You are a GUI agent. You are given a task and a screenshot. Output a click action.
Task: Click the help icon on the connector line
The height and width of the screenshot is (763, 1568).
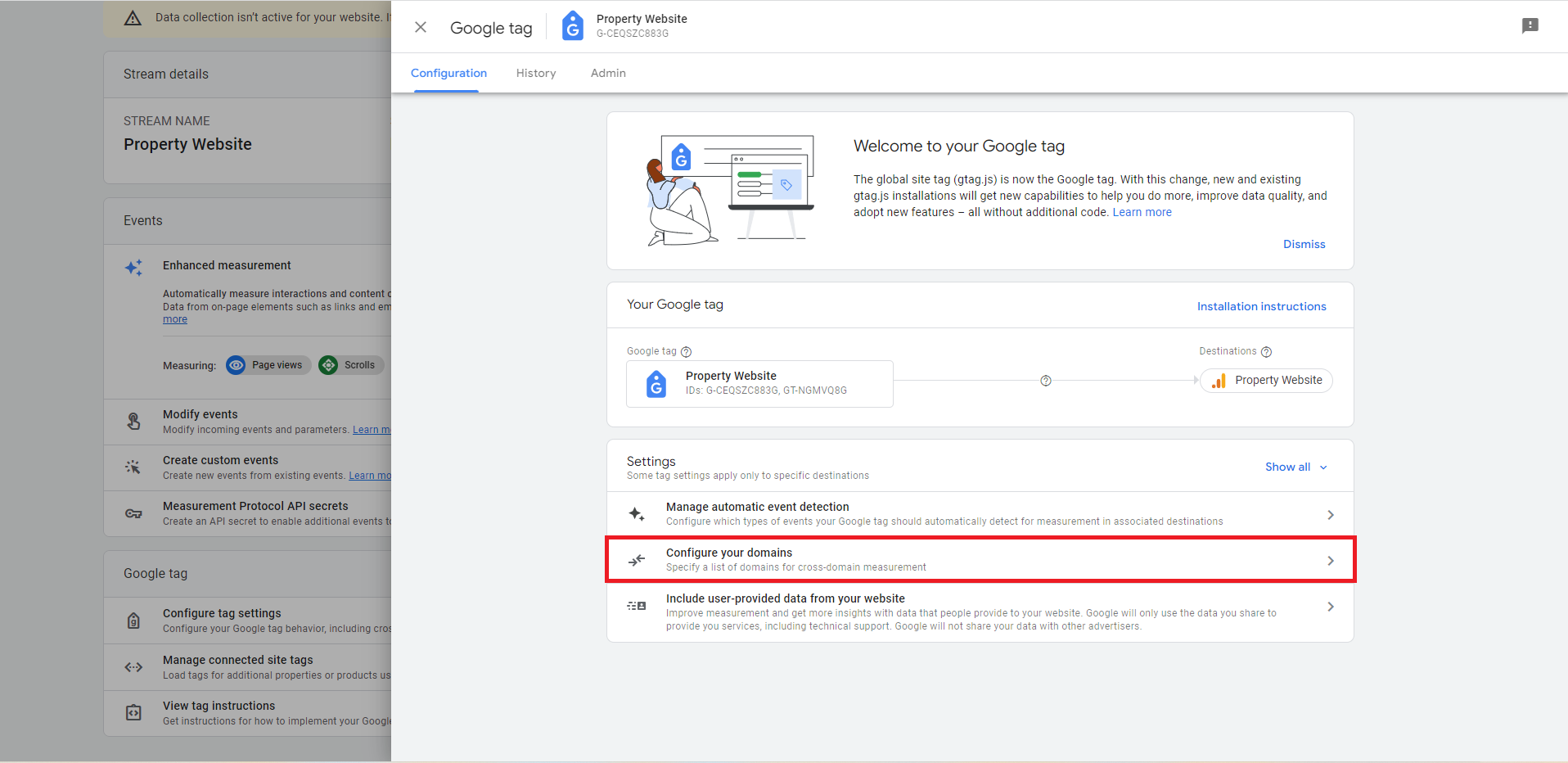[x=1046, y=381]
